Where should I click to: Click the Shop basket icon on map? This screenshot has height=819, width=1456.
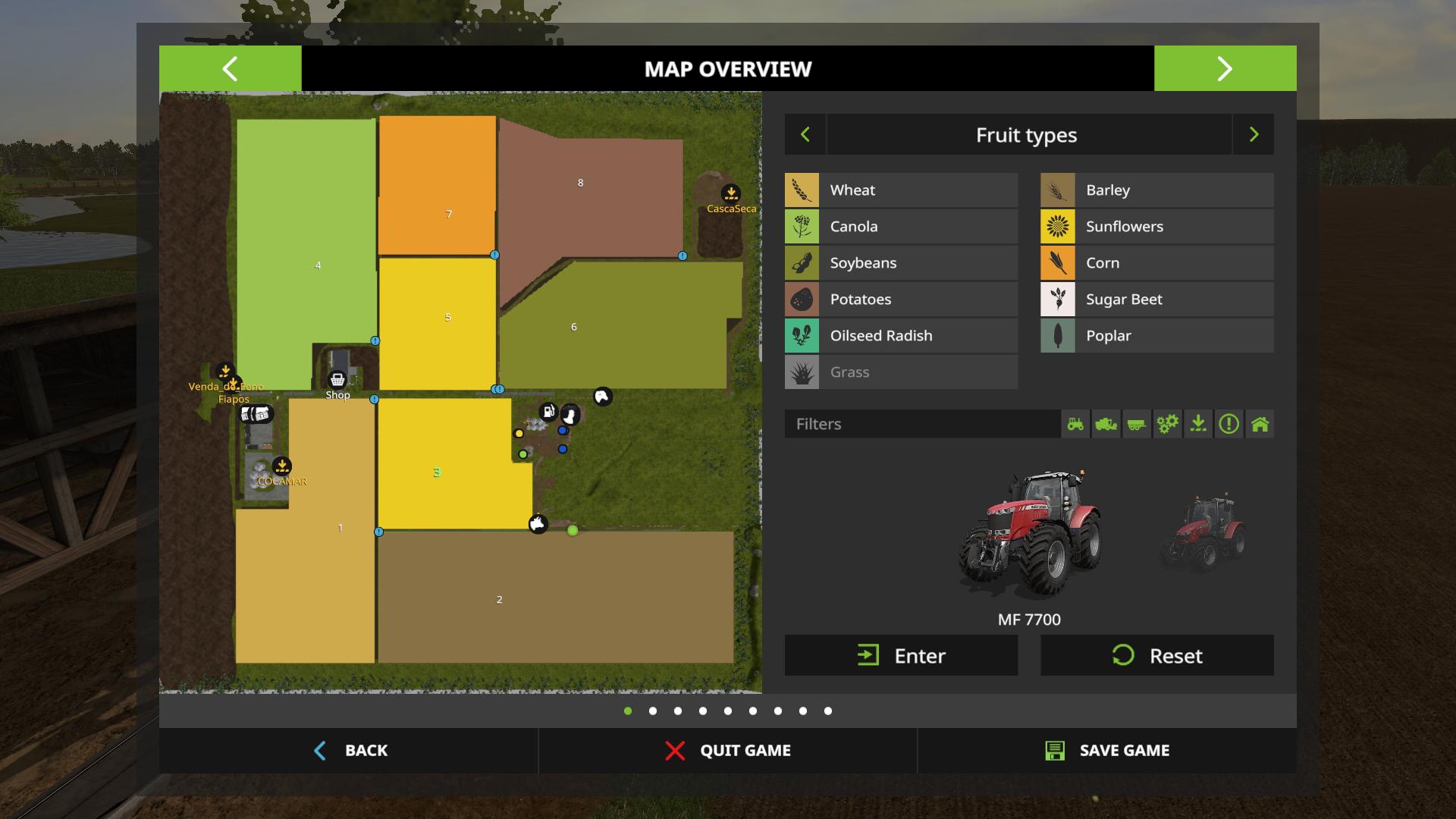pos(337,379)
